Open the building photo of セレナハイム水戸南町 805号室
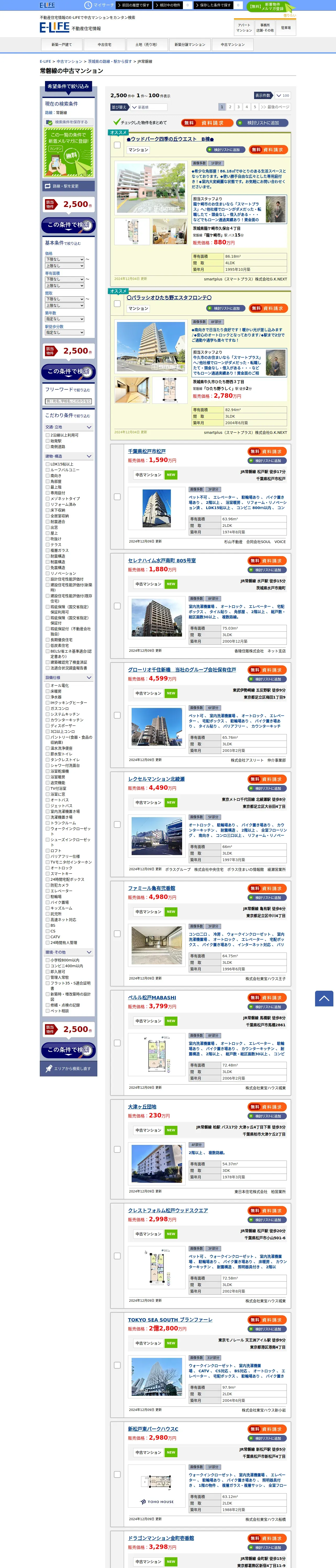Screen dimensions: 336x1568 click(157, 618)
